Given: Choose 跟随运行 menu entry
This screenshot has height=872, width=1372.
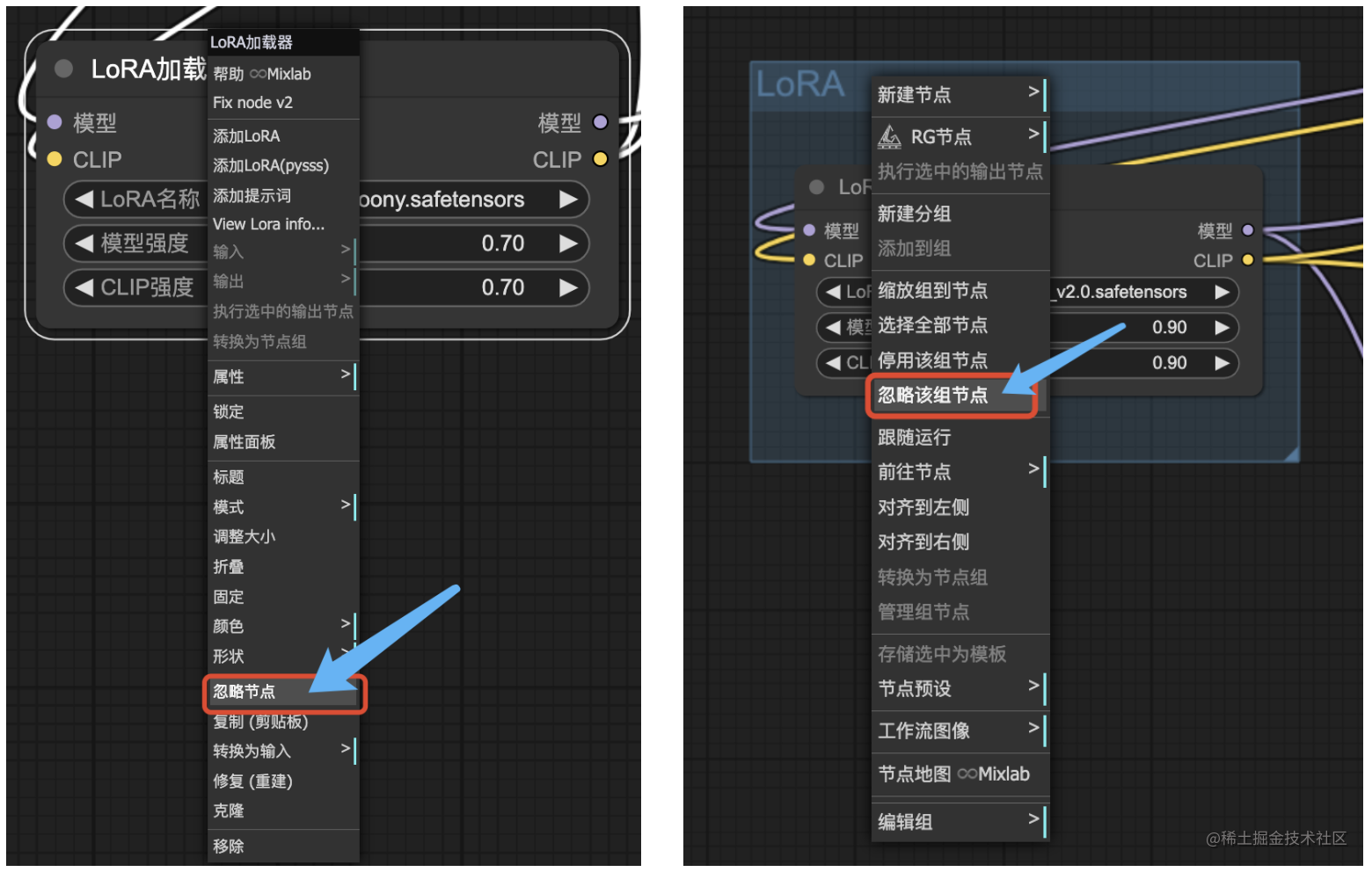Looking at the screenshot, I should point(960,437).
